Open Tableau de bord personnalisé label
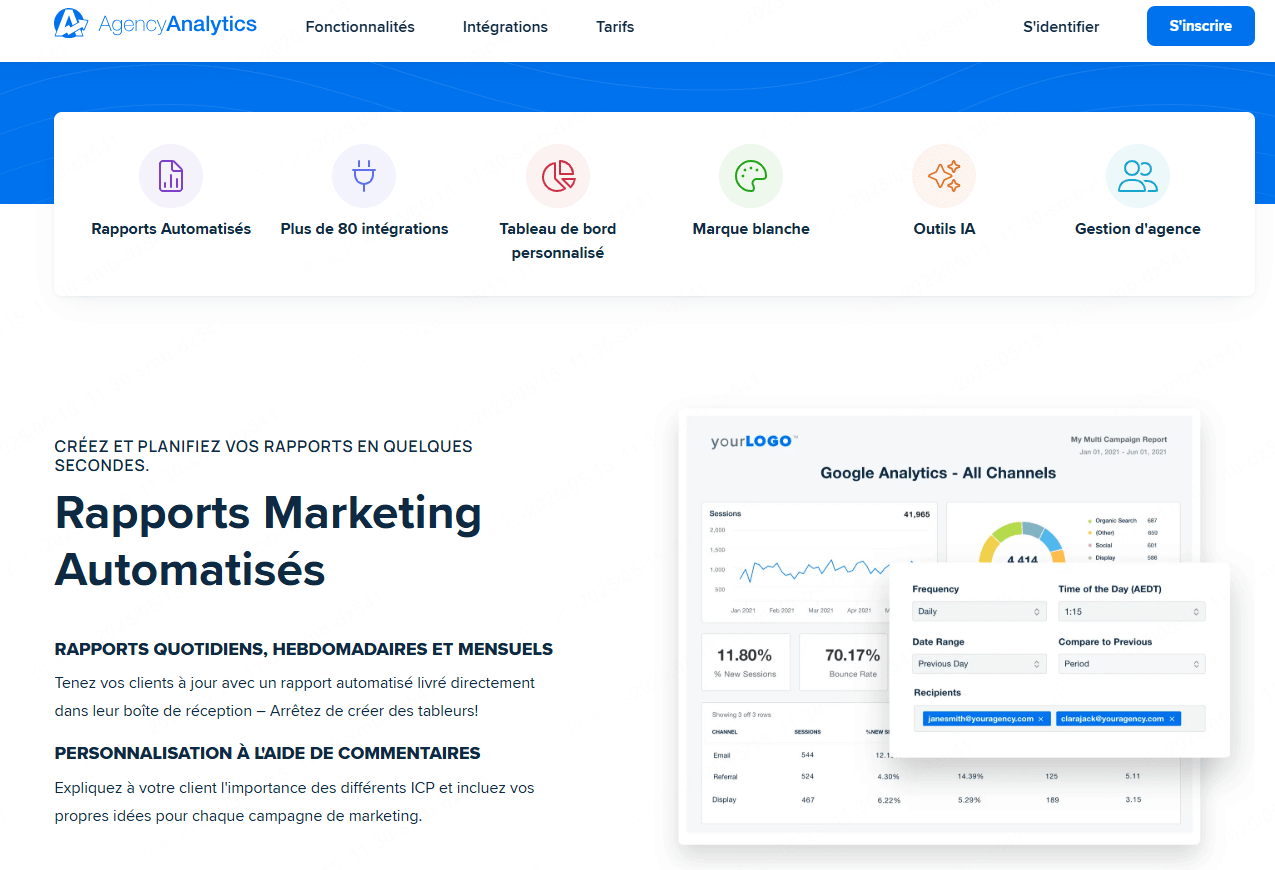 (x=558, y=241)
